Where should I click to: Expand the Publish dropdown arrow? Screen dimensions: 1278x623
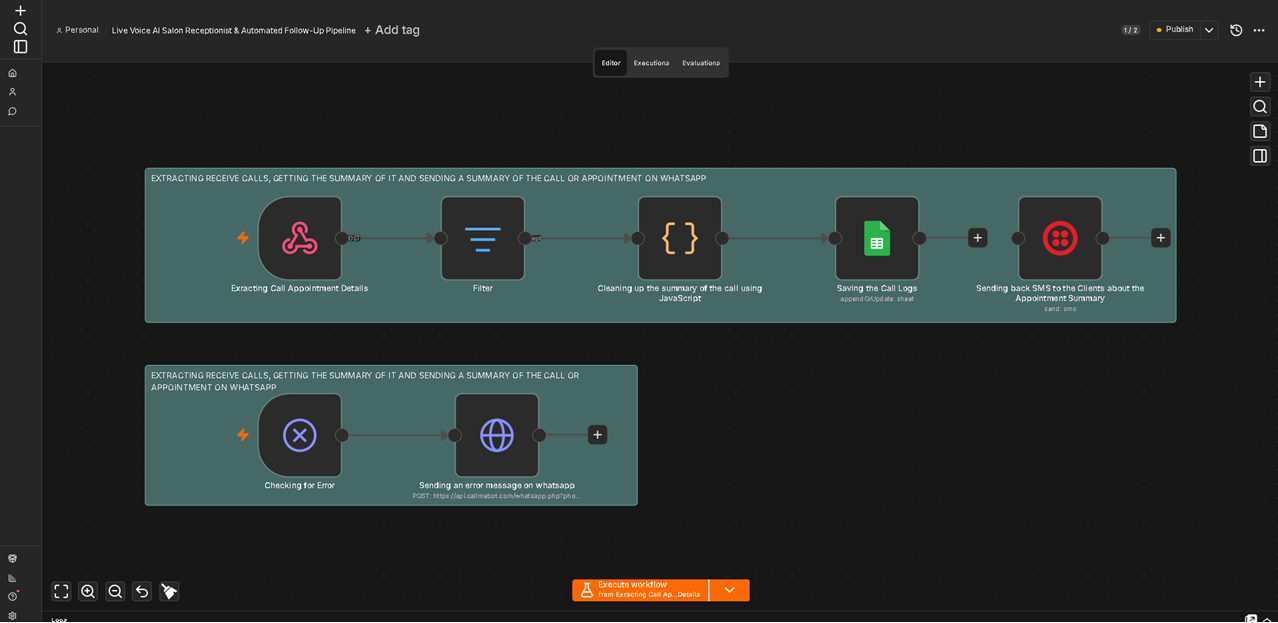pos(1209,30)
